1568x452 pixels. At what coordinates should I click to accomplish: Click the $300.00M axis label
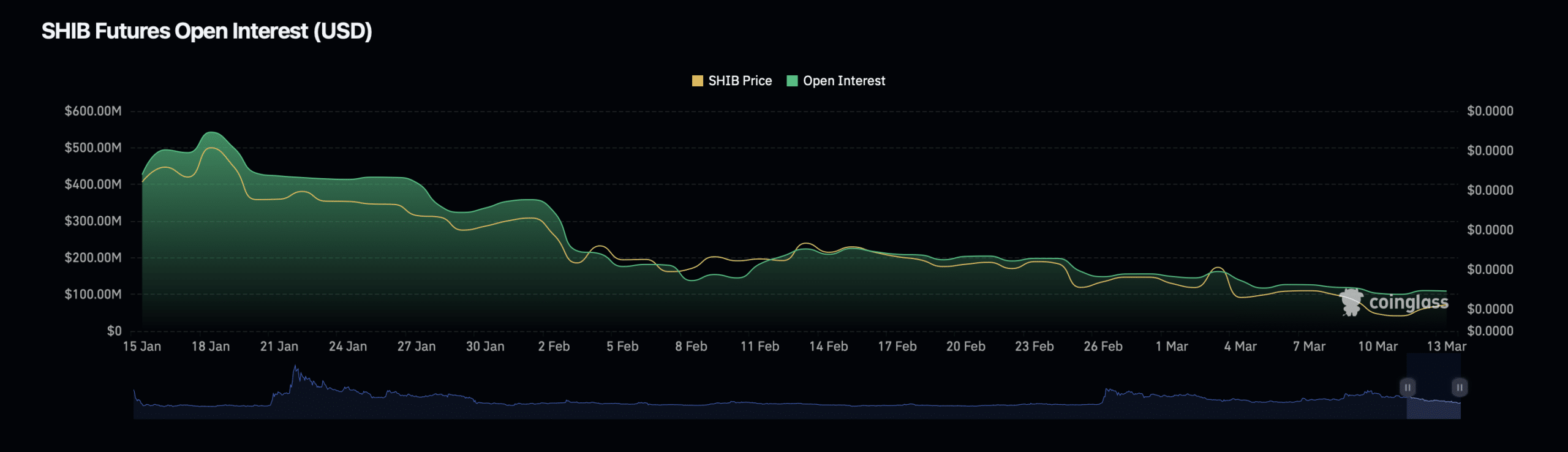[93, 220]
